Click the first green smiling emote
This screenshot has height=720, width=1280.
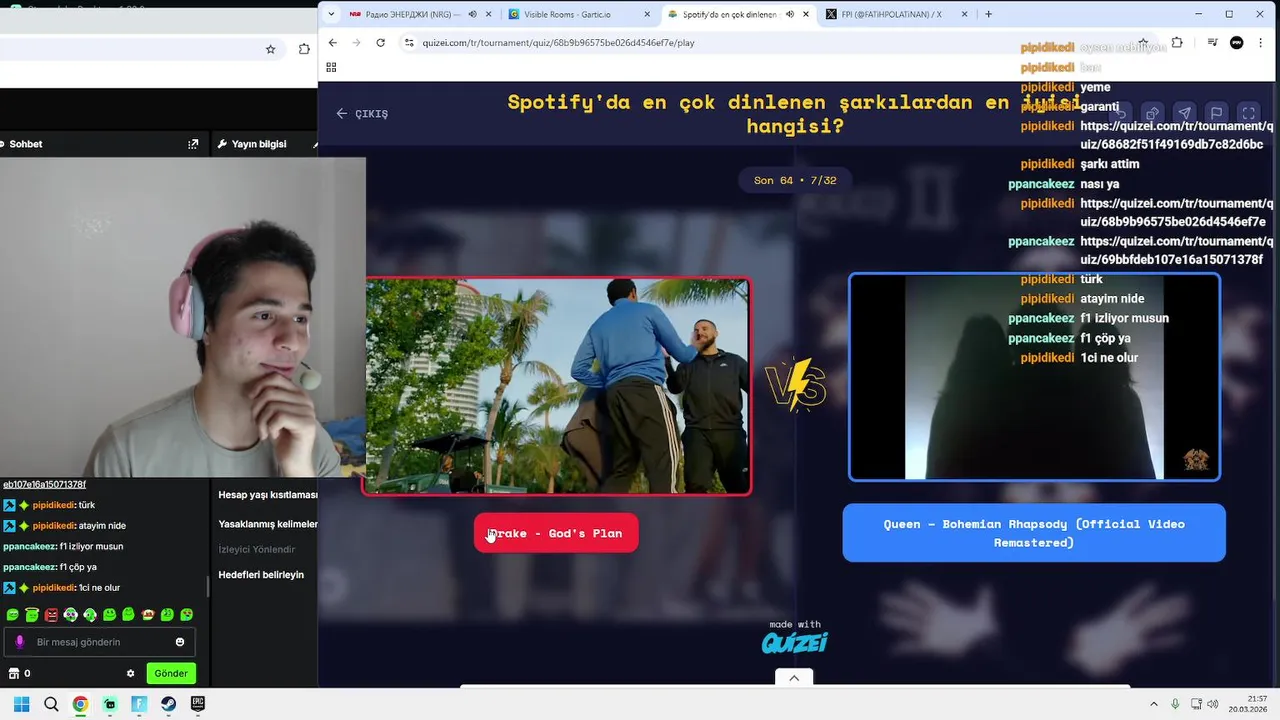click(13, 615)
